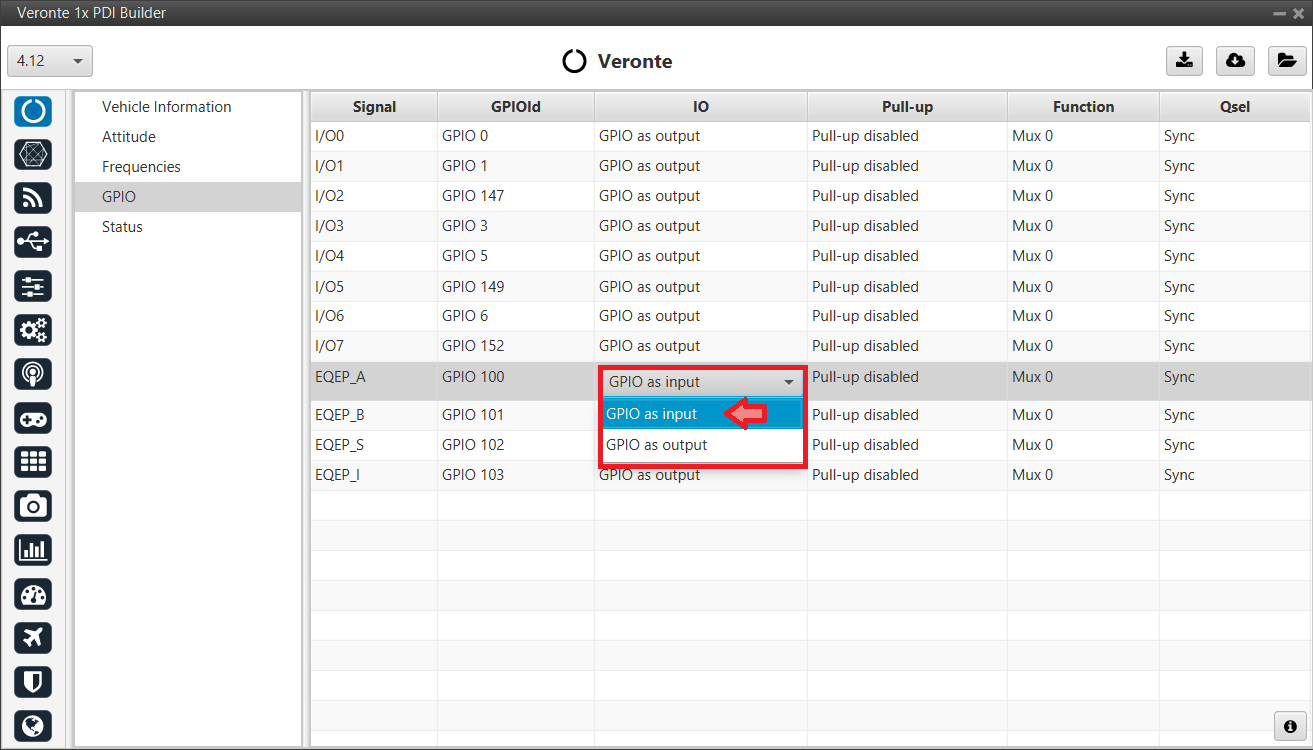Screen dimensions: 1313x750
Task: Select the airplane sidebar icon
Action: (x=33, y=638)
